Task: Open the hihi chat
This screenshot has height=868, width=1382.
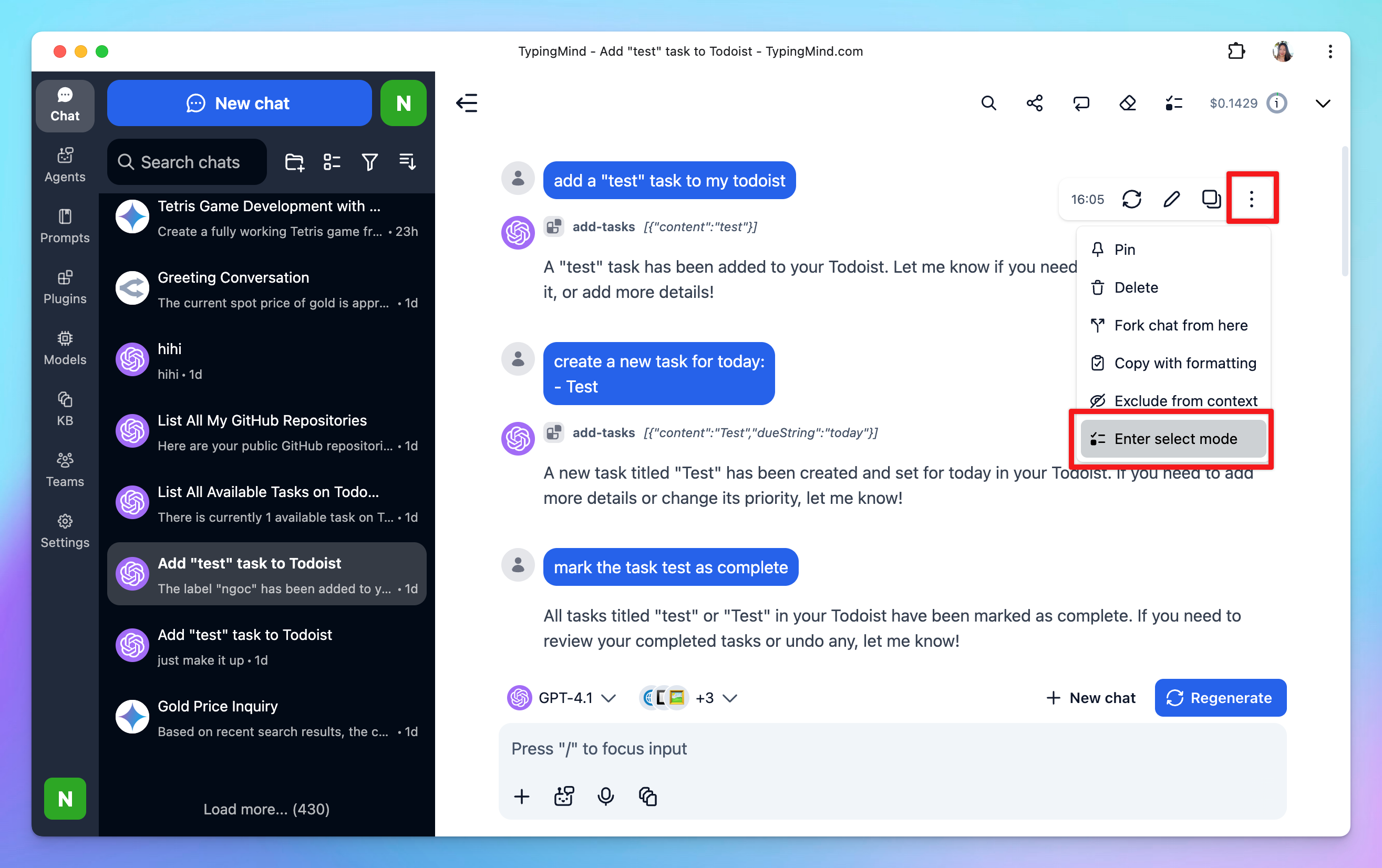Action: [x=267, y=361]
